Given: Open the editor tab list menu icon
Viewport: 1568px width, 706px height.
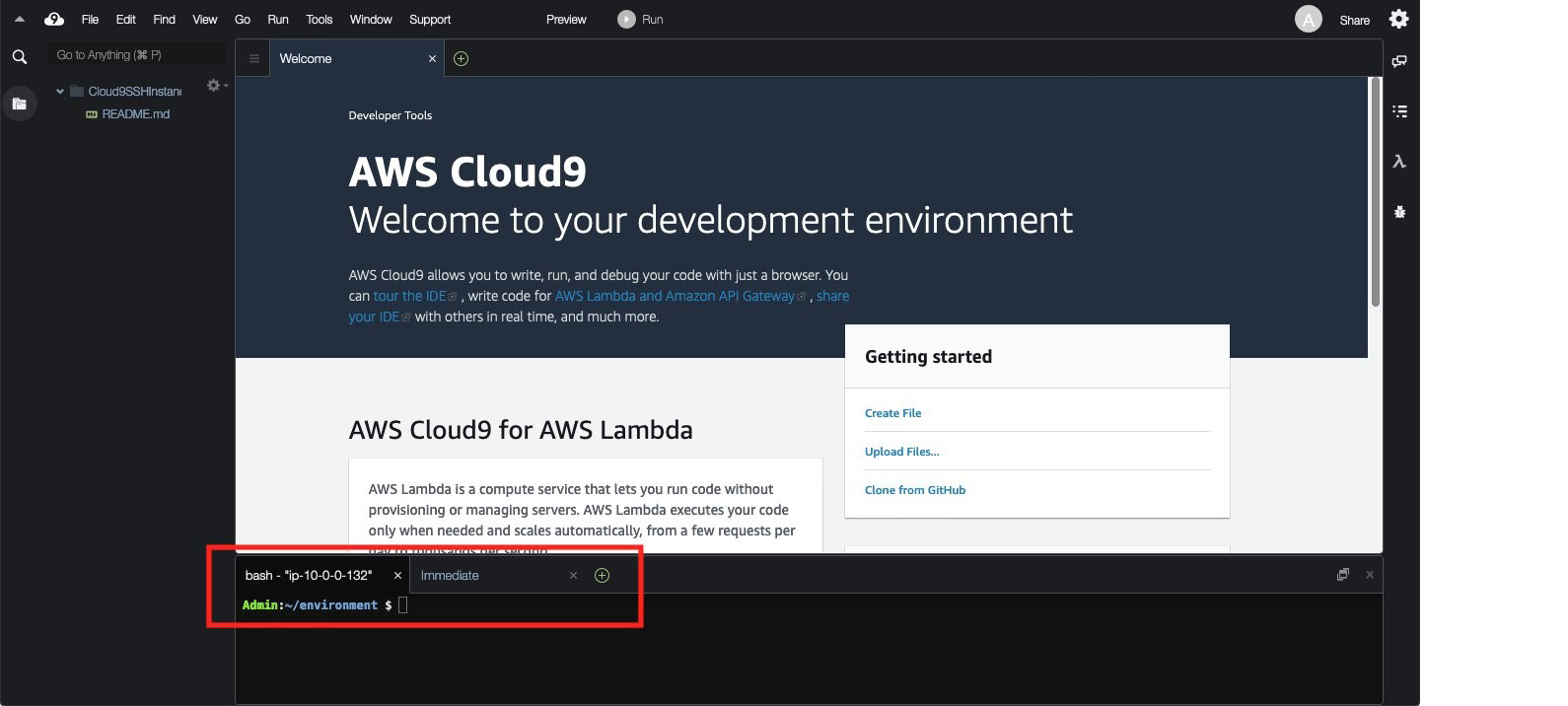Looking at the screenshot, I should [x=253, y=59].
